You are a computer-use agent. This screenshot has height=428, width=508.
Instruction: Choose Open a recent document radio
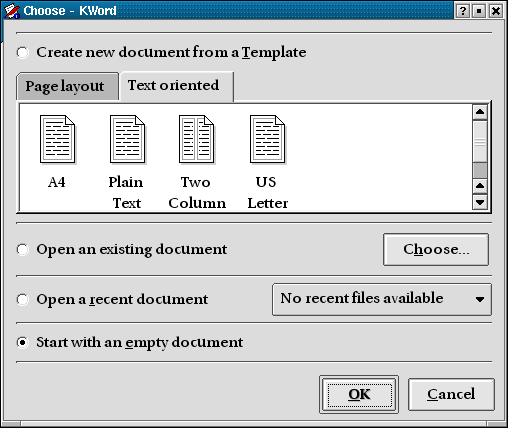pyautogui.click(x=23, y=299)
